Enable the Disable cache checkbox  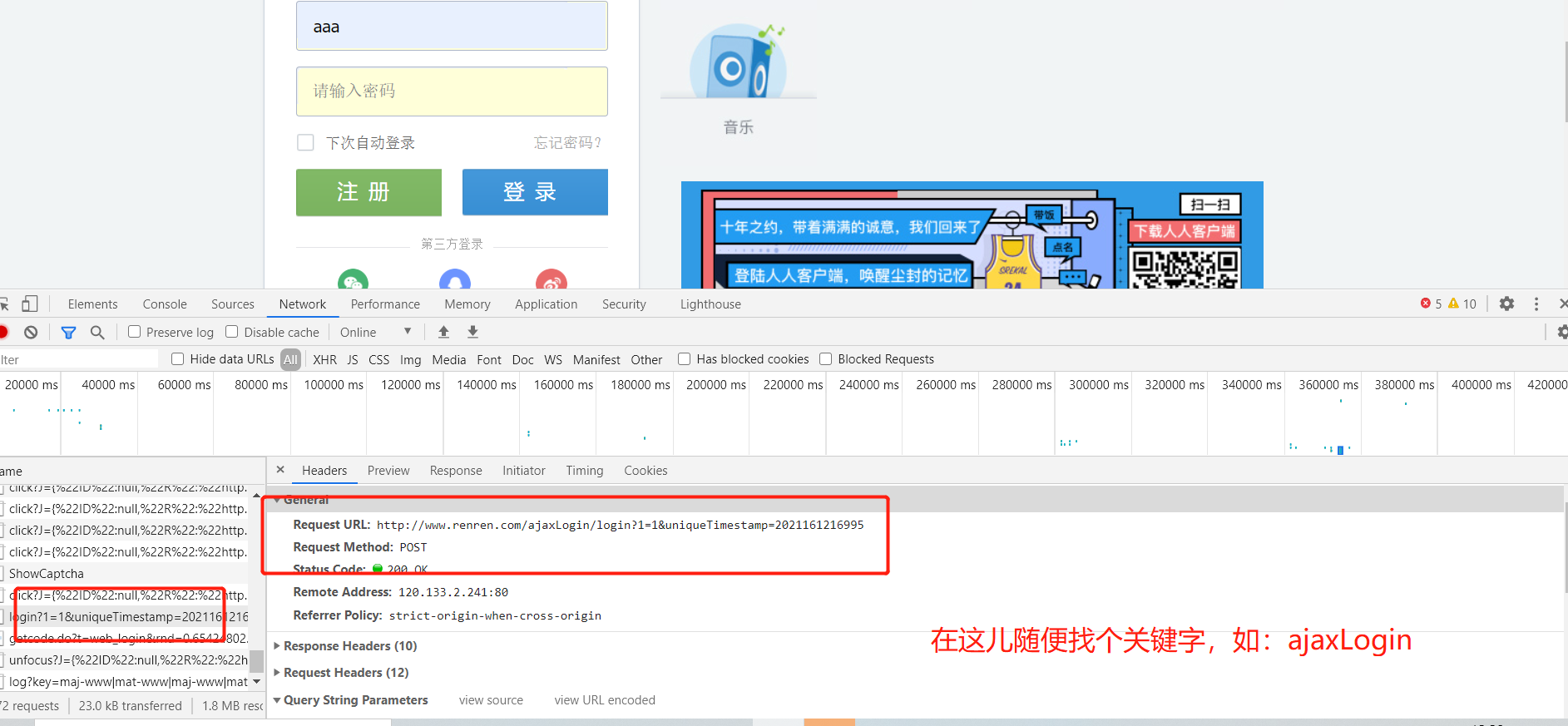(232, 331)
